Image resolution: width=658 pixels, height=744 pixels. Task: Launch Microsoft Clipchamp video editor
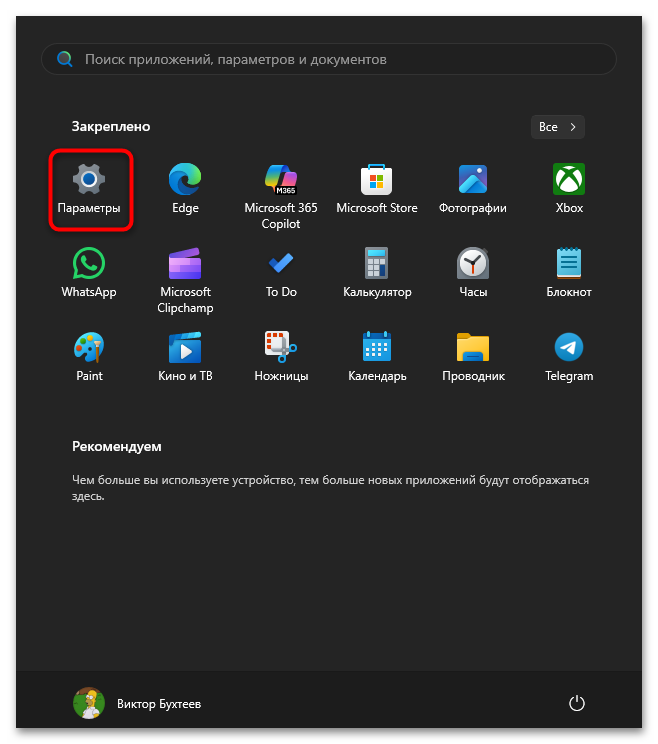pyautogui.click(x=185, y=280)
